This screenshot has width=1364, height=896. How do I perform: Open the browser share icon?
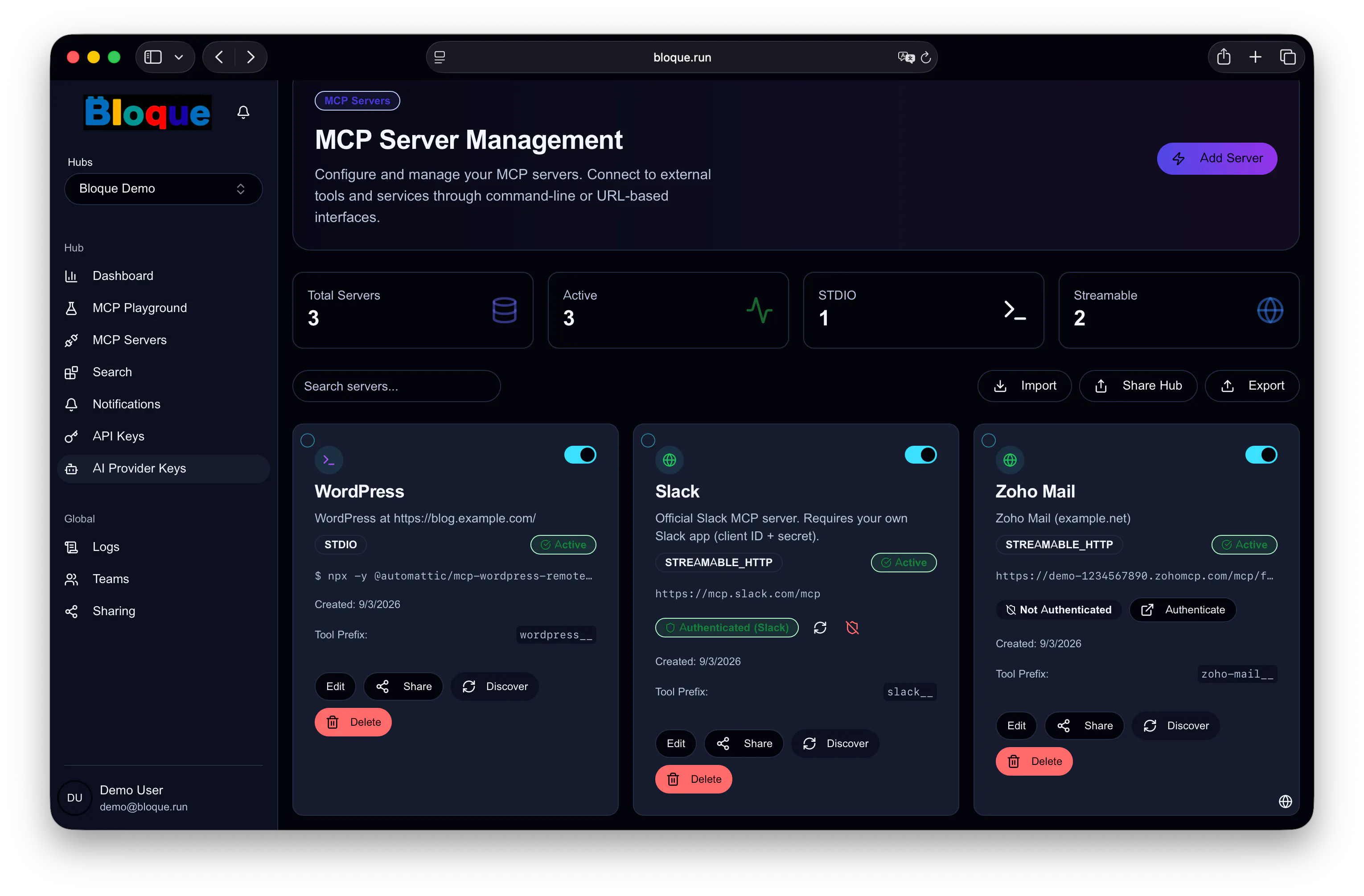1224,57
